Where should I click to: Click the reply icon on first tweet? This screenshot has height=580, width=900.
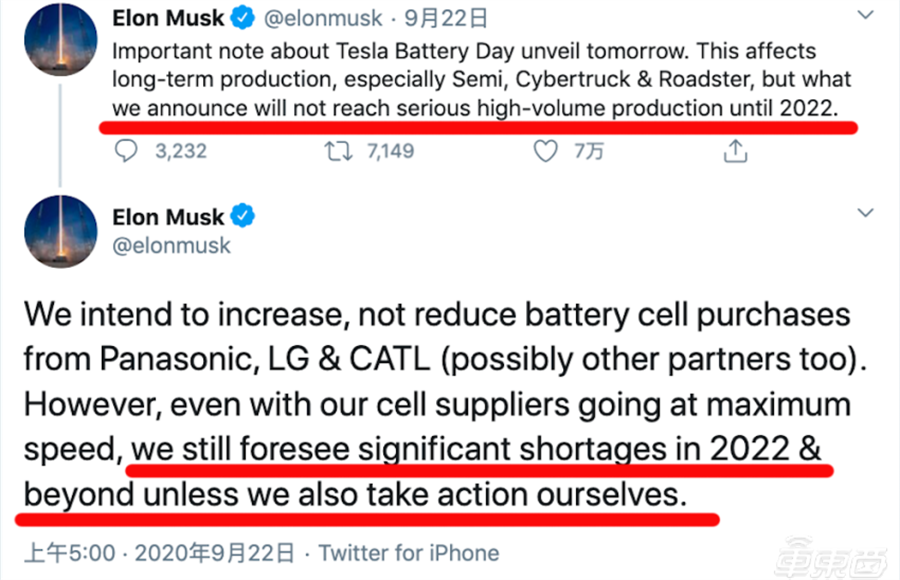[x=126, y=151]
